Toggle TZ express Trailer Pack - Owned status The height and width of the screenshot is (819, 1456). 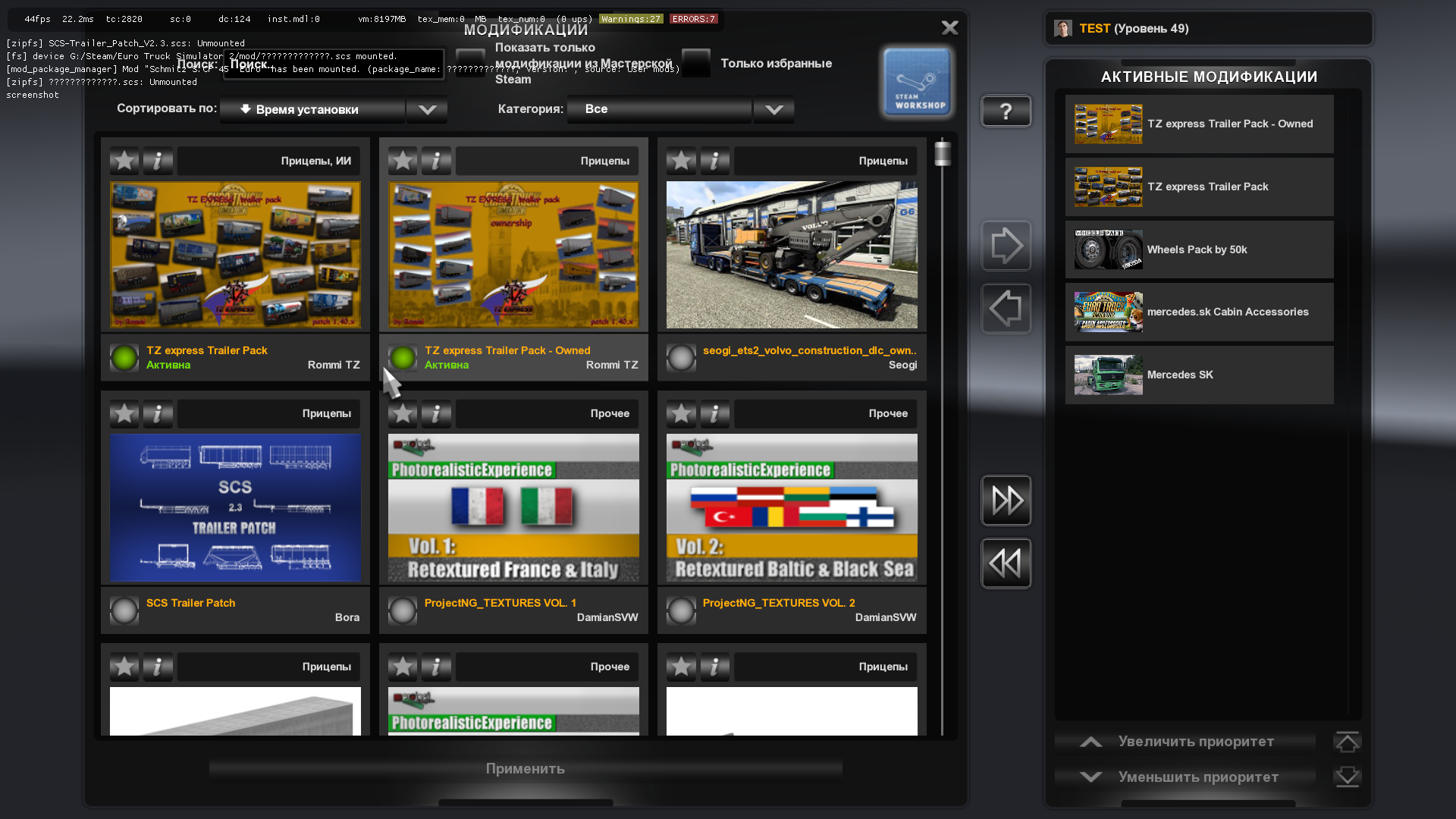click(403, 357)
